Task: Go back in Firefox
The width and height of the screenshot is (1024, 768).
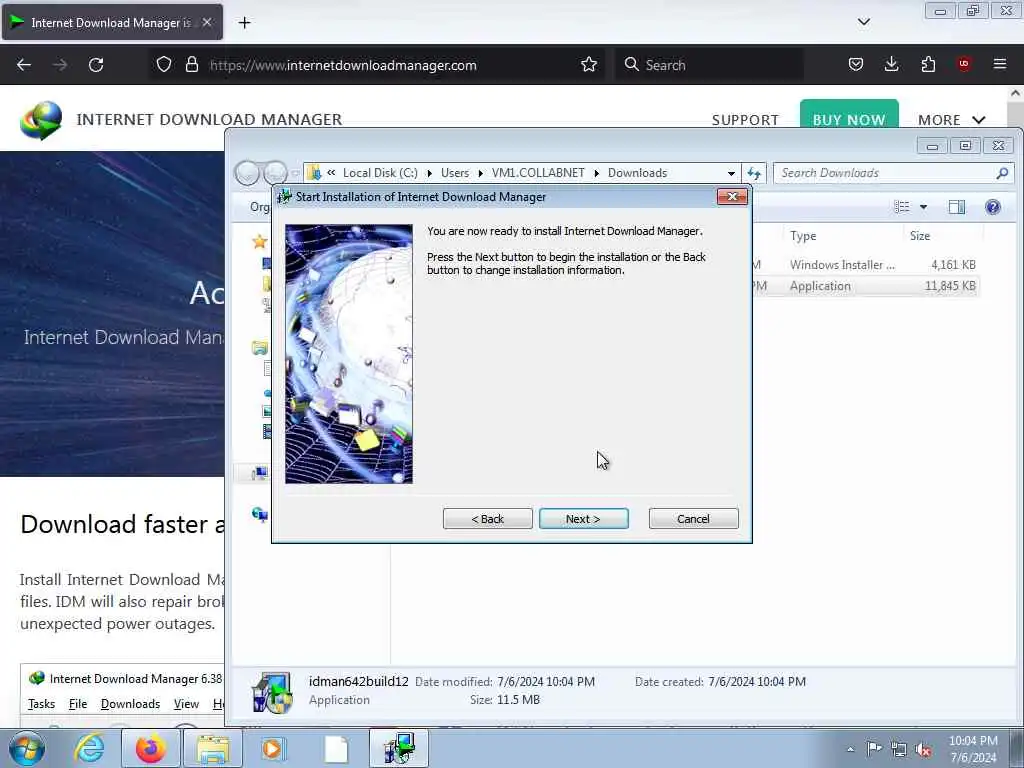Action: (x=24, y=65)
